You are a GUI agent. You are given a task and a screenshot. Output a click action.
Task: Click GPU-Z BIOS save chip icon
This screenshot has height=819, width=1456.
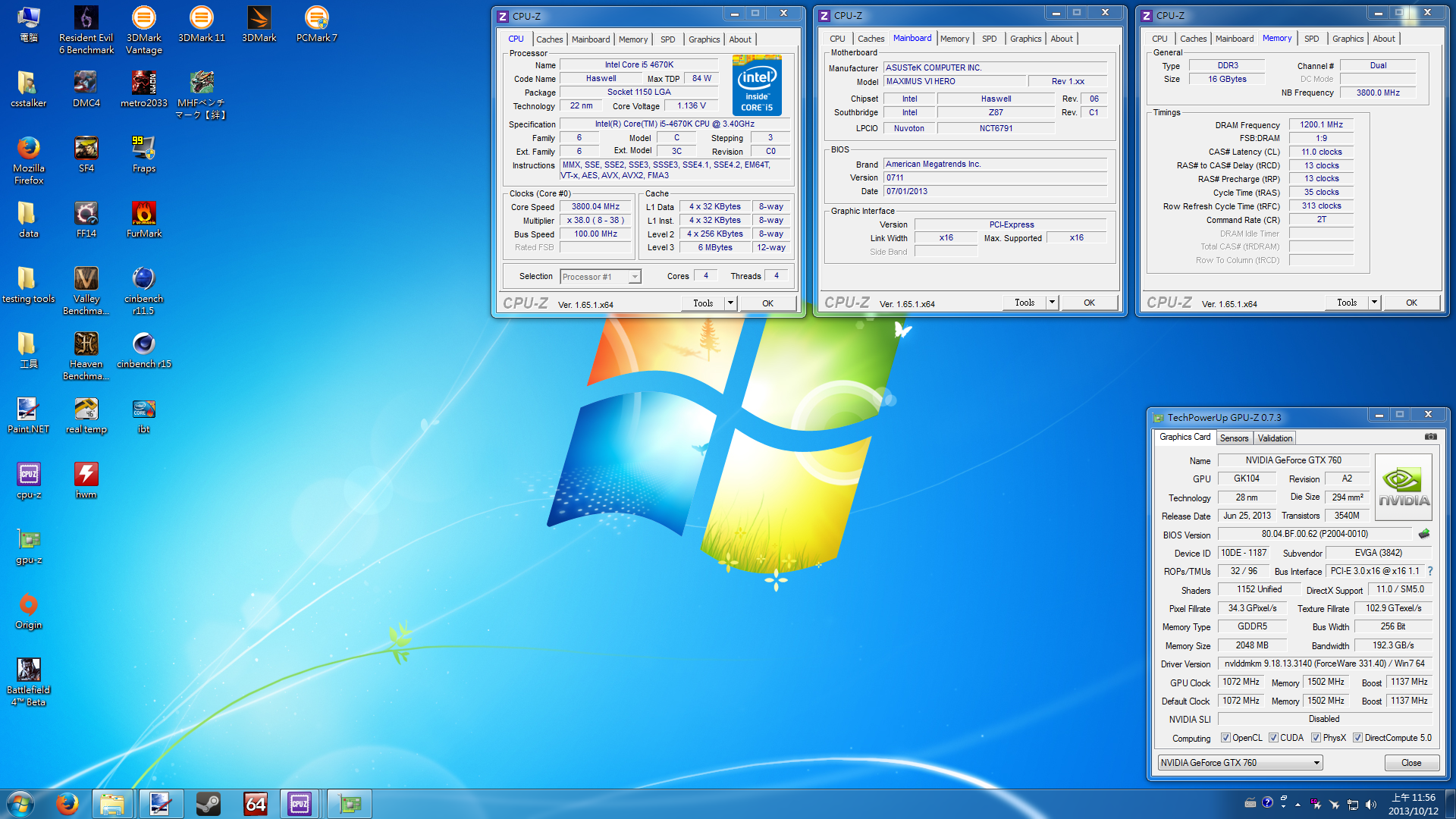1423,534
